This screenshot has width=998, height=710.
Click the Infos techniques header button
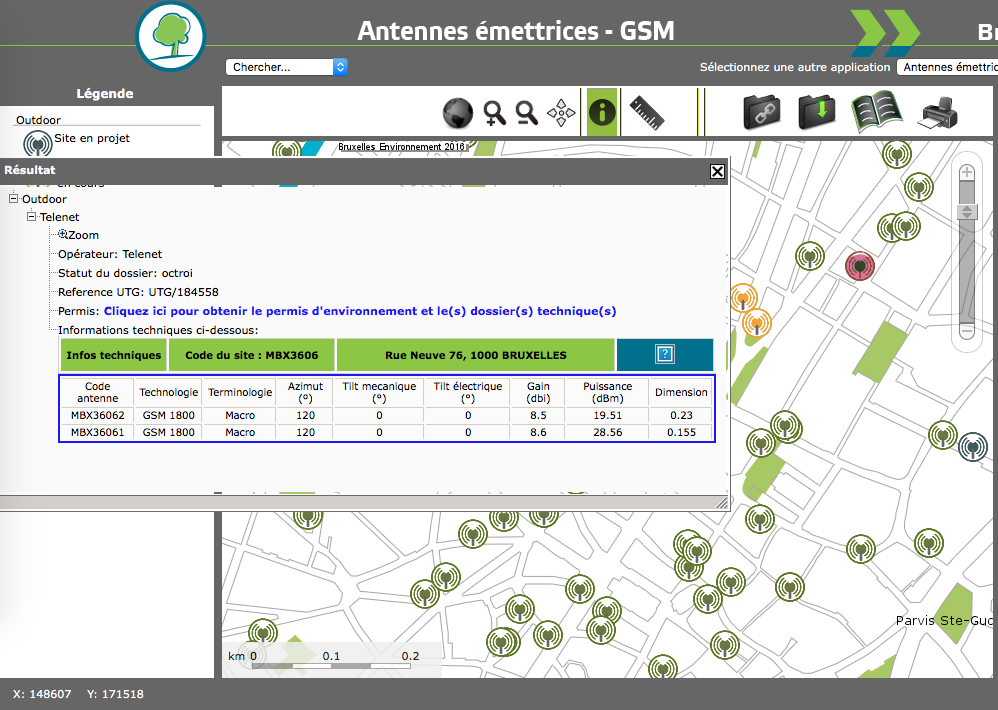[x=113, y=355]
